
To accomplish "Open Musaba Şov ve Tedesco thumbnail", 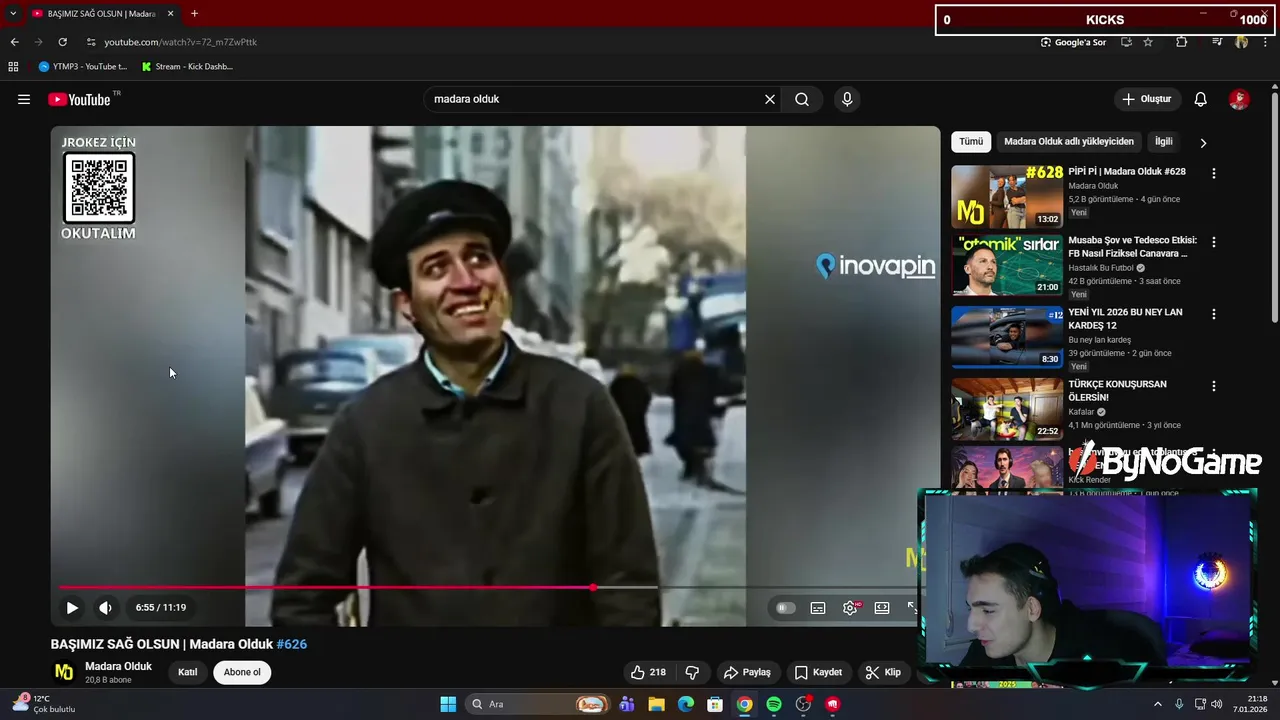I will (1007, 265).
